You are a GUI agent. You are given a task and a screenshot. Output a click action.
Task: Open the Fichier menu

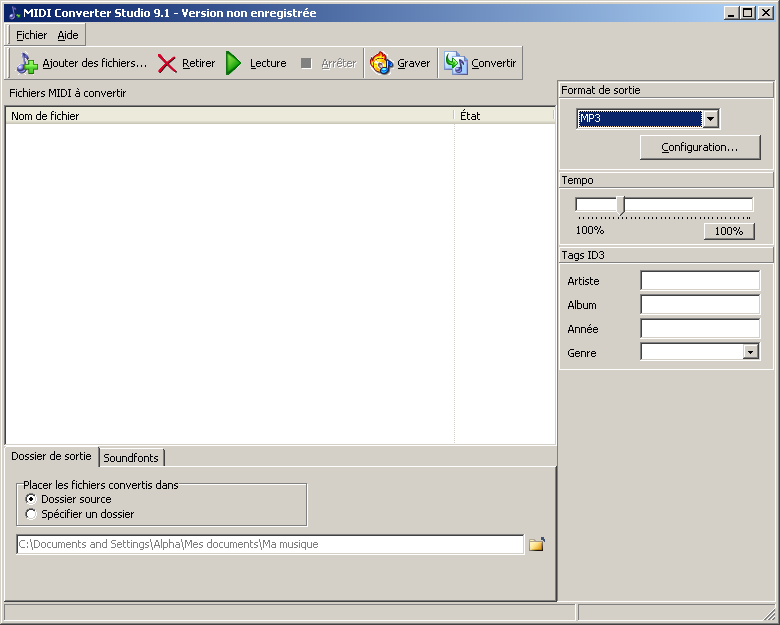coord(31,35)
